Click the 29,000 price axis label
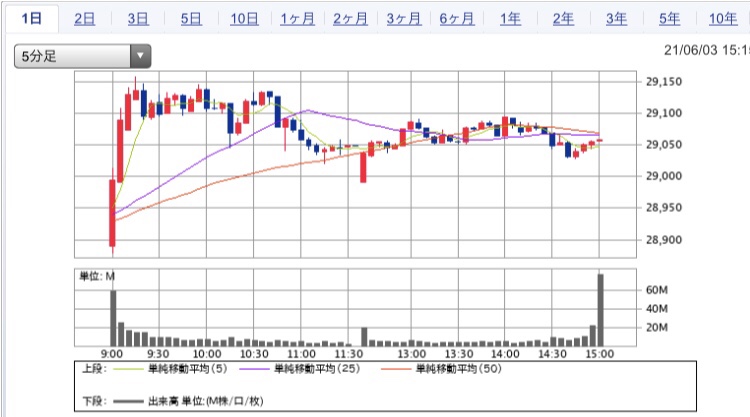750x417 pixels. 664,176
